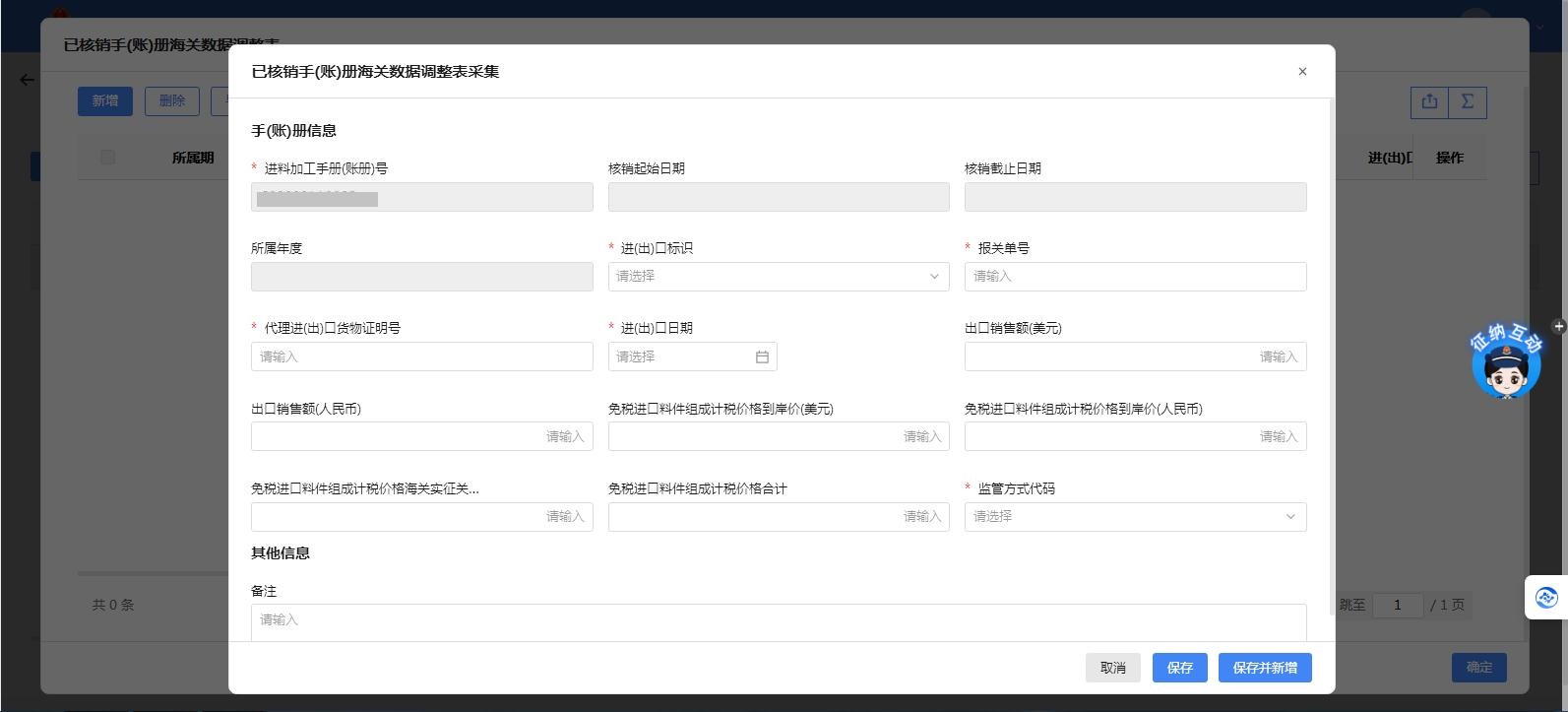
Task: Click into the 备注 text area
Action: [x=778, y=620]
